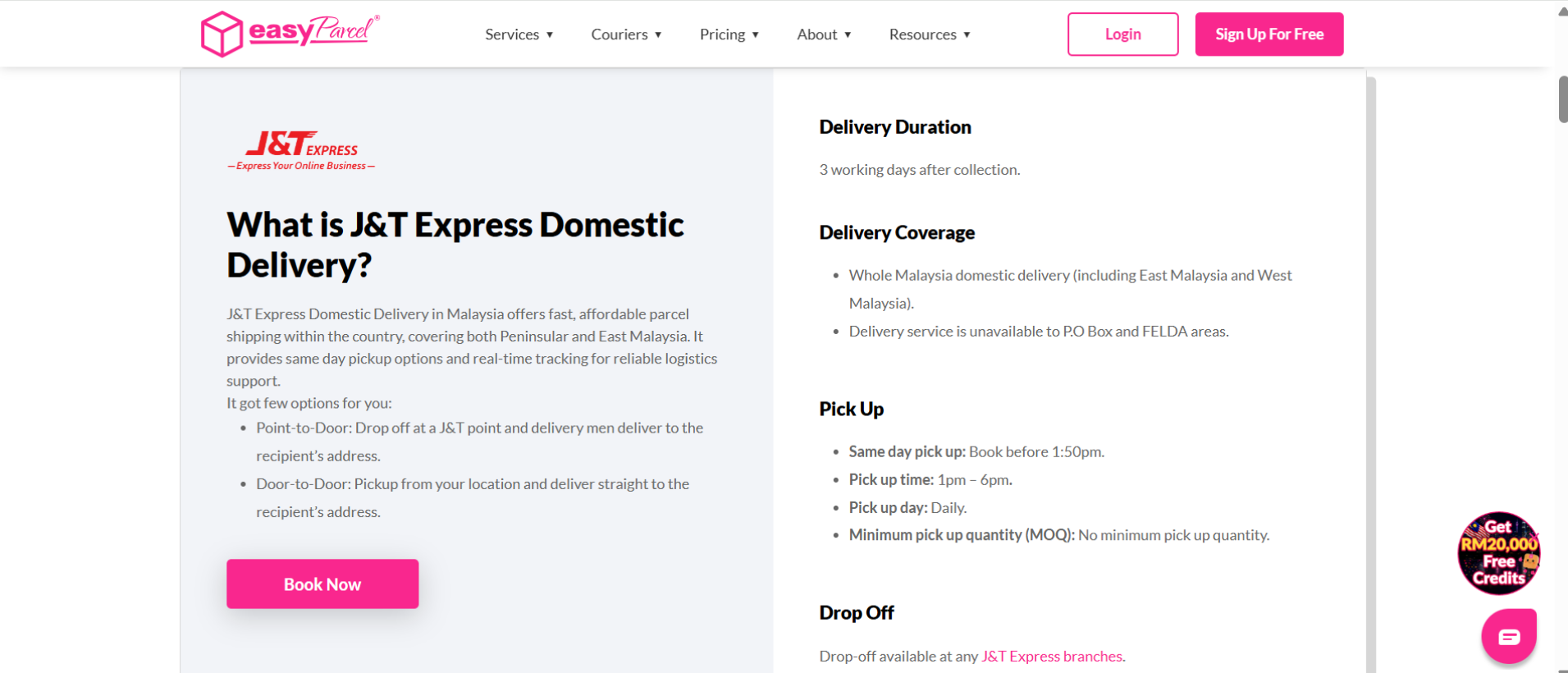
Task: Expand the Couriers dropdown arrow
Action: (658, 34)
